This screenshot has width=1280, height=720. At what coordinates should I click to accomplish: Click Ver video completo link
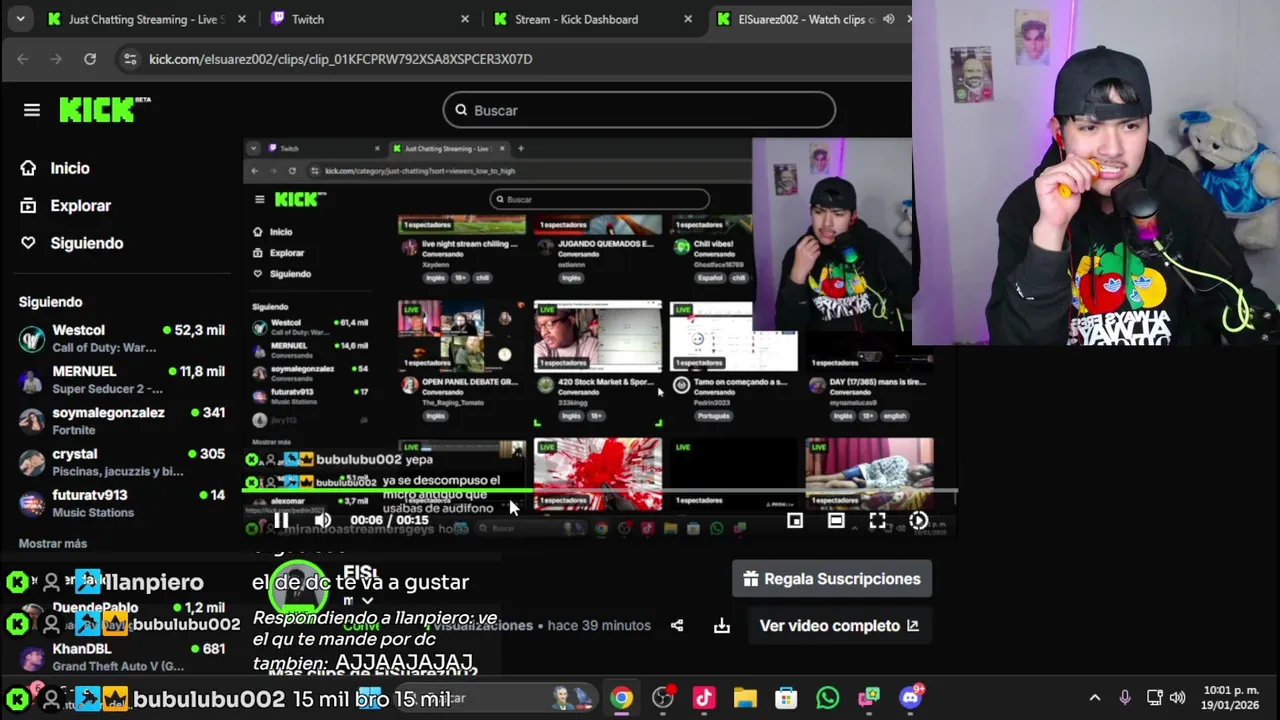[839, 626]
